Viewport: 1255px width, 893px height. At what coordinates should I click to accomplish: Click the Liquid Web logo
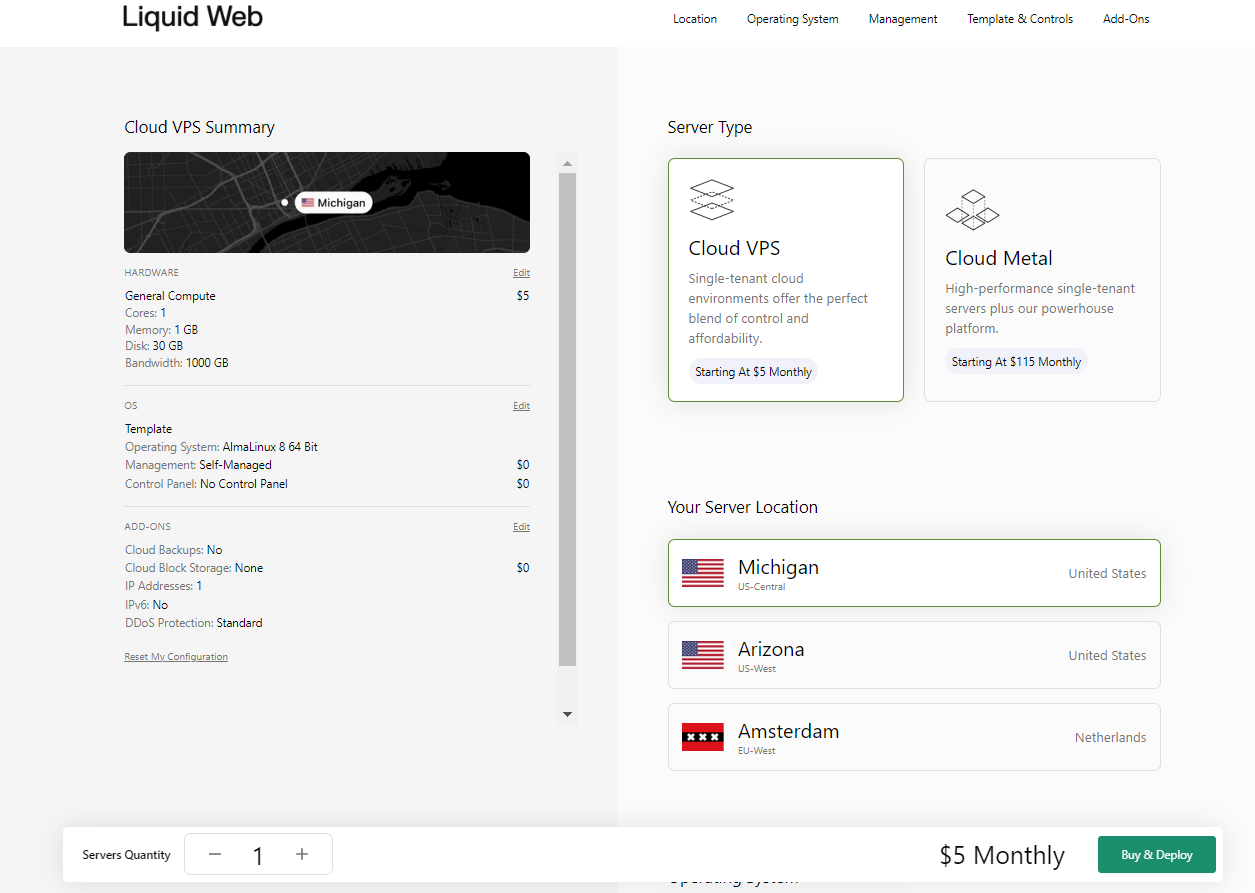(192, 18)
